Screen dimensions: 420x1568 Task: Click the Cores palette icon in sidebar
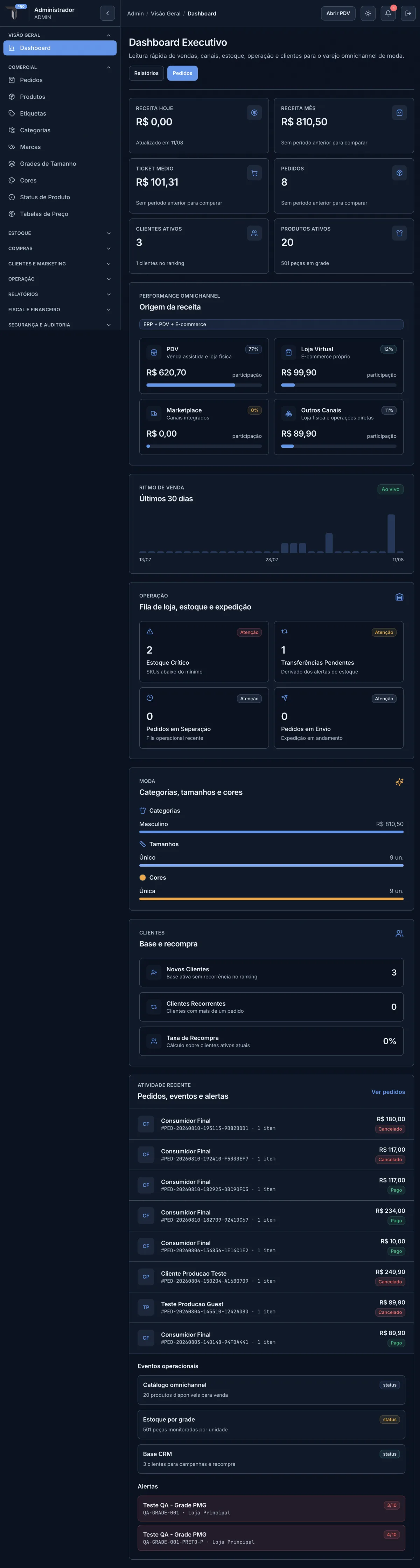tap(12, 180)
